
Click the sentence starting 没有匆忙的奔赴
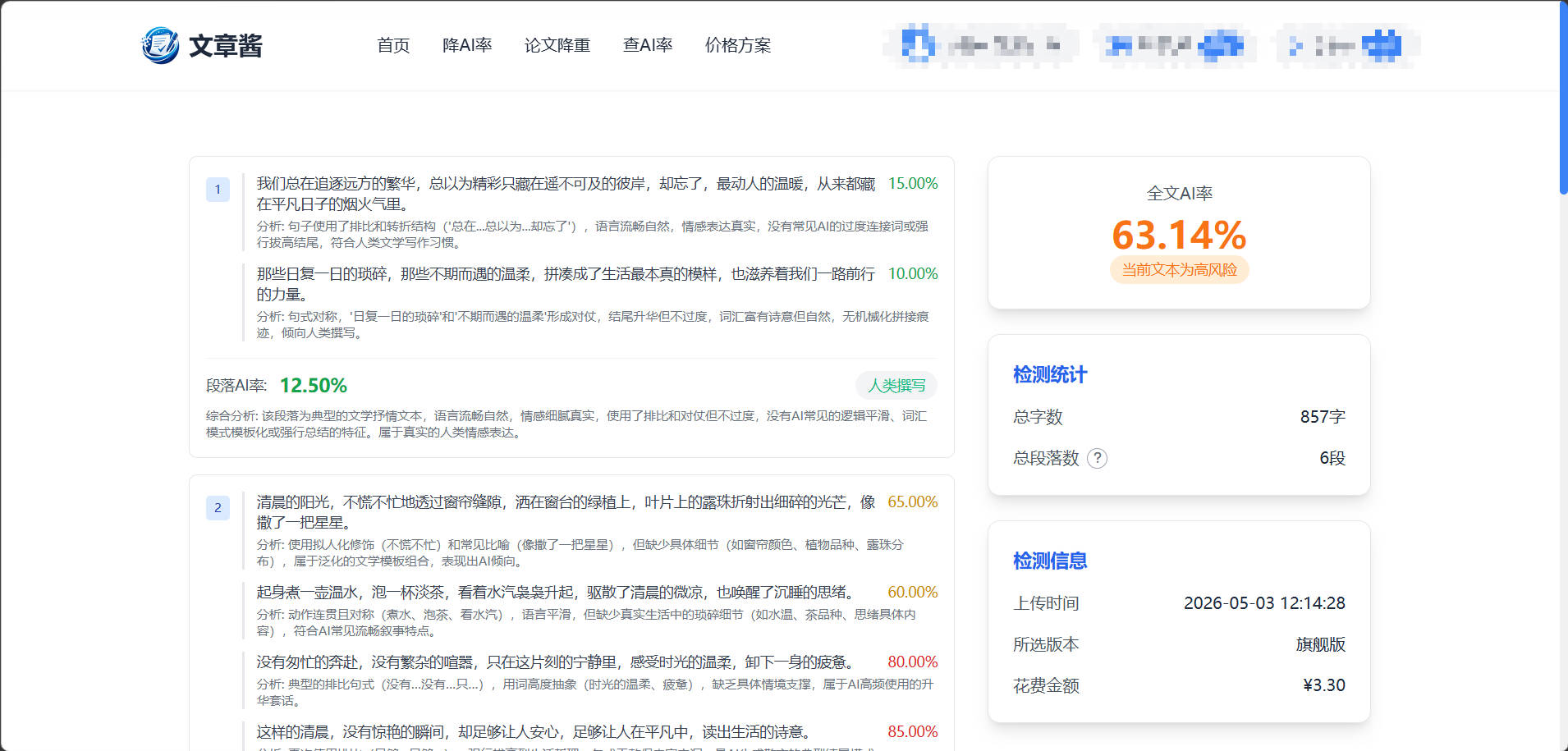tap(557, 662)
